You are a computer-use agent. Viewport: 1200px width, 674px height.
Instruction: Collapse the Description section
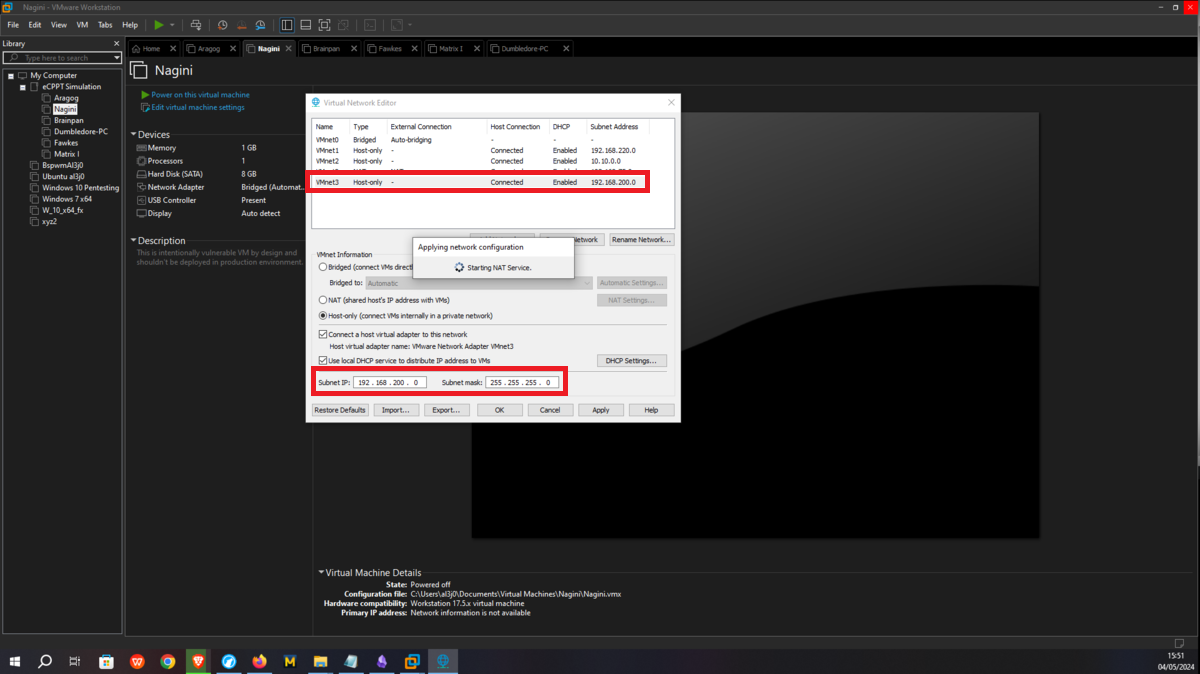point(134,240)
